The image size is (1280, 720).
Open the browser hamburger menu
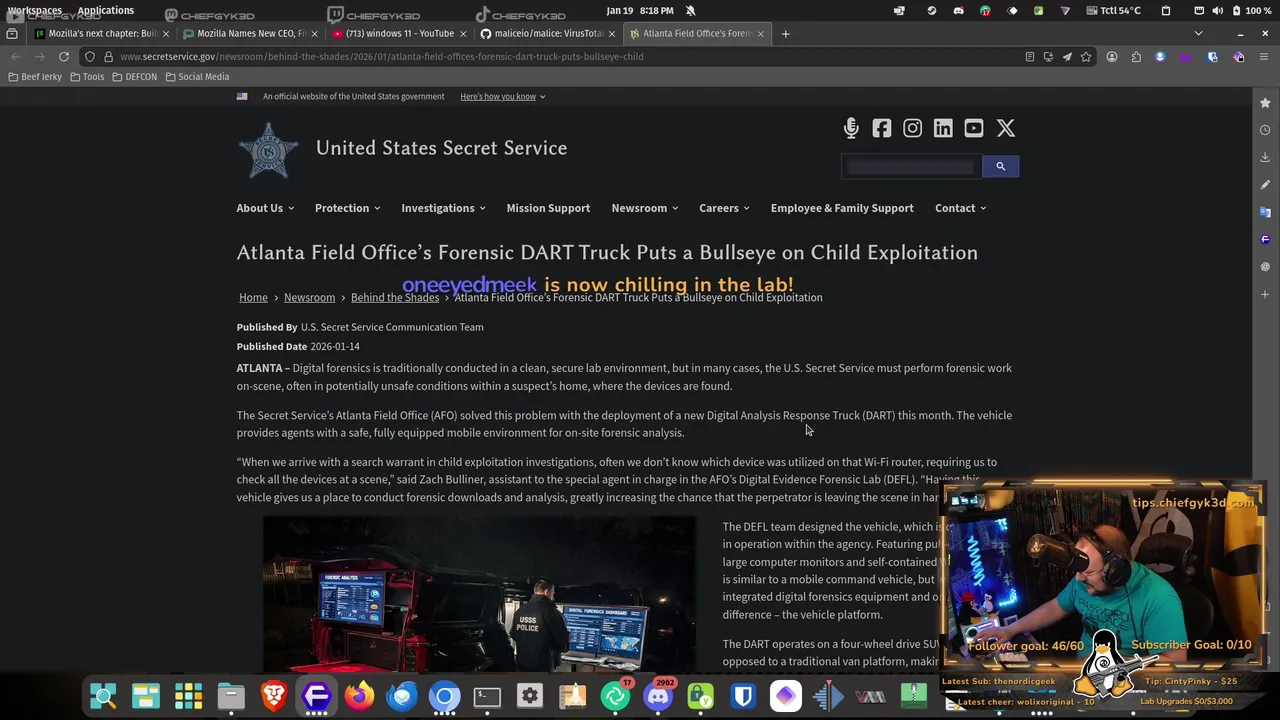(x=1265, y=56)
